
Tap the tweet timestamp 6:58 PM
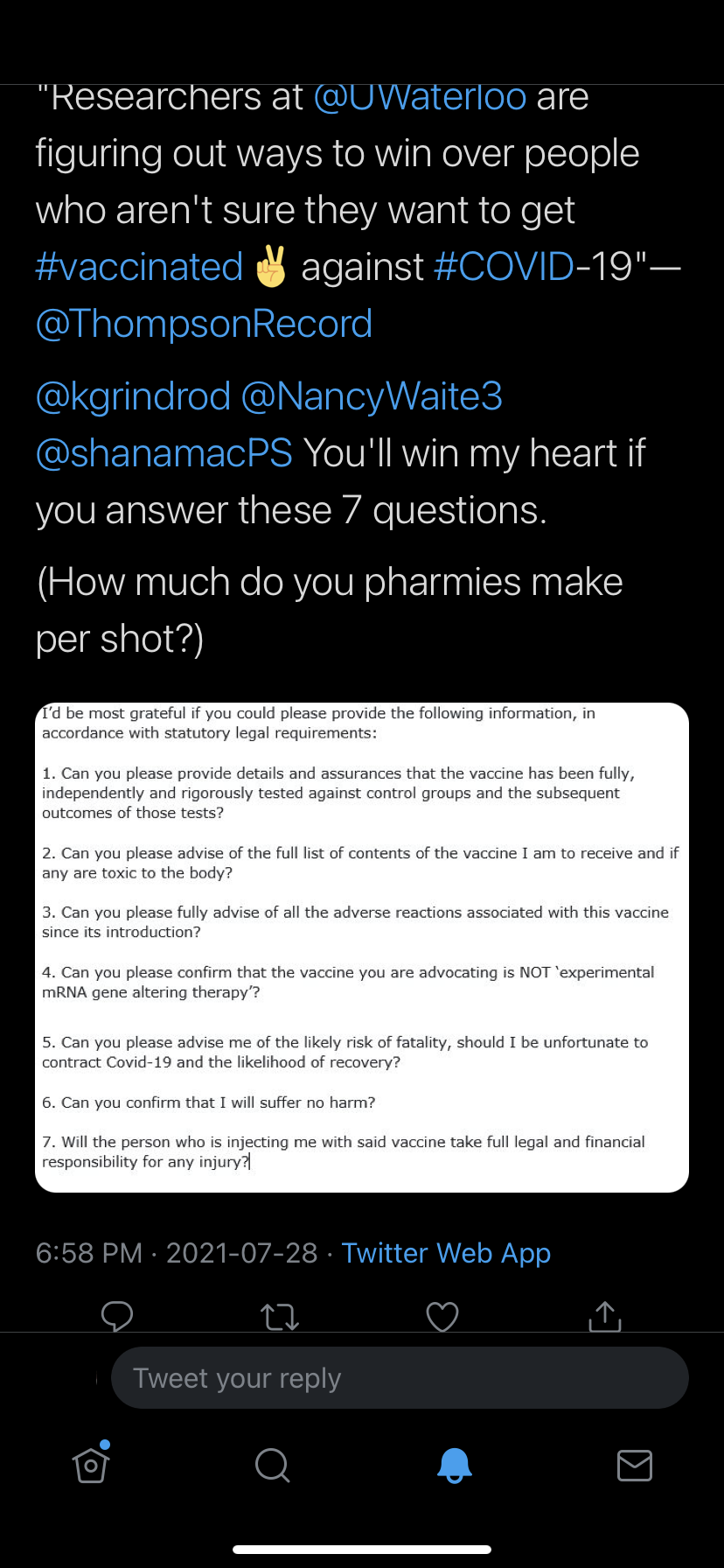coord(88,1253)
